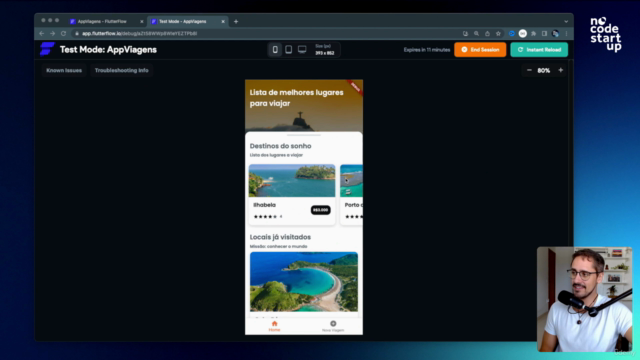Open the Nova Viagem tab in preview
The width and height of the screenshot is (640, 360).
(333, 326)
